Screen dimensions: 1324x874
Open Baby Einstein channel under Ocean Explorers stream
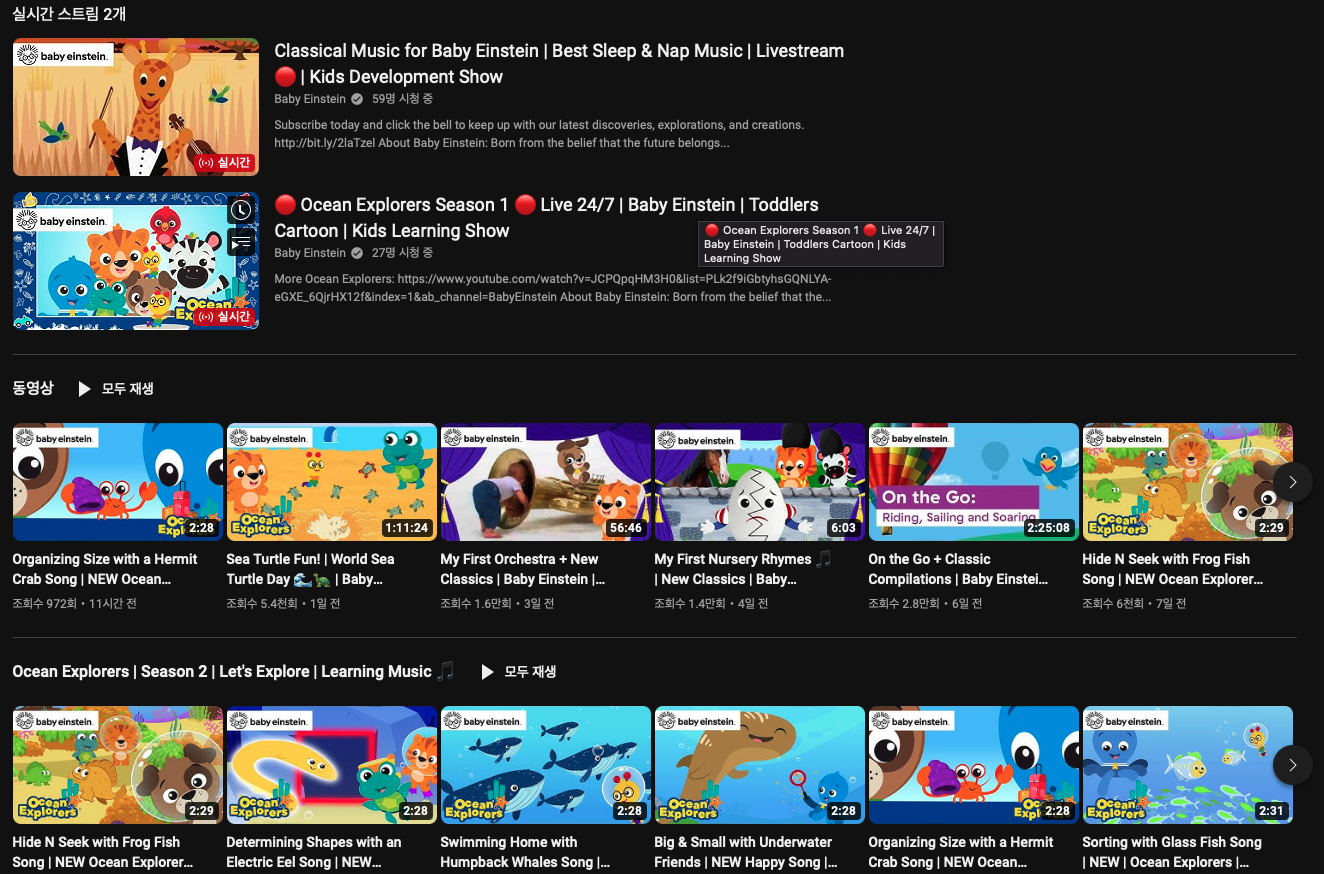coord(310,253)
